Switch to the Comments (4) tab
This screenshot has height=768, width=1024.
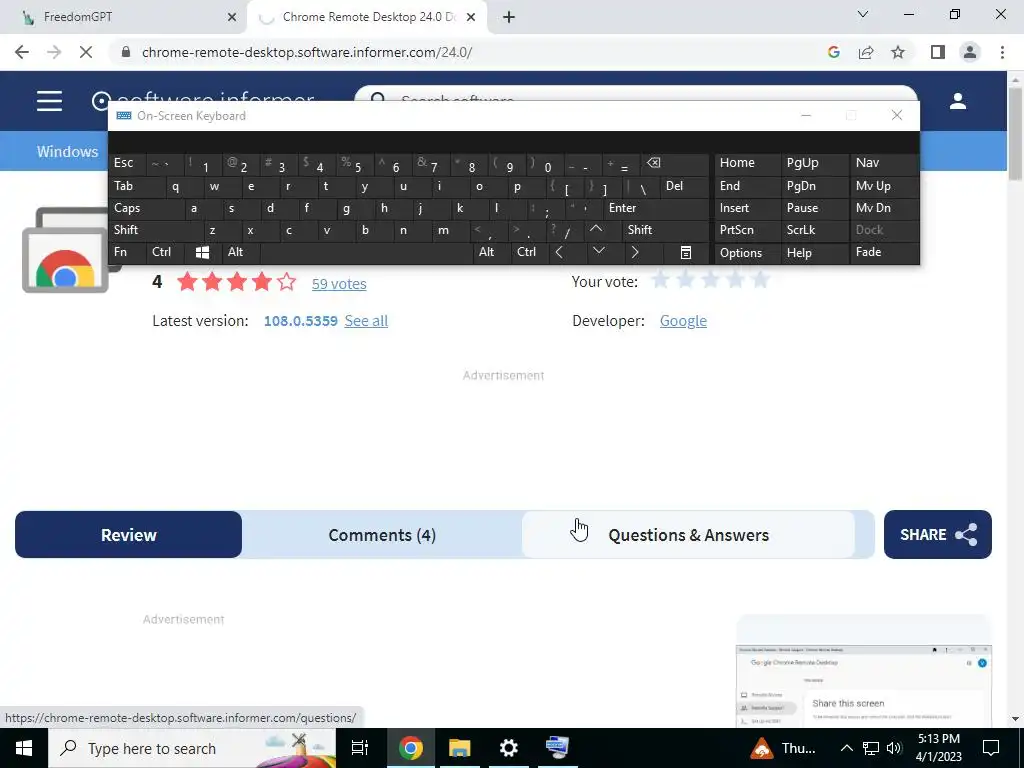382,535
